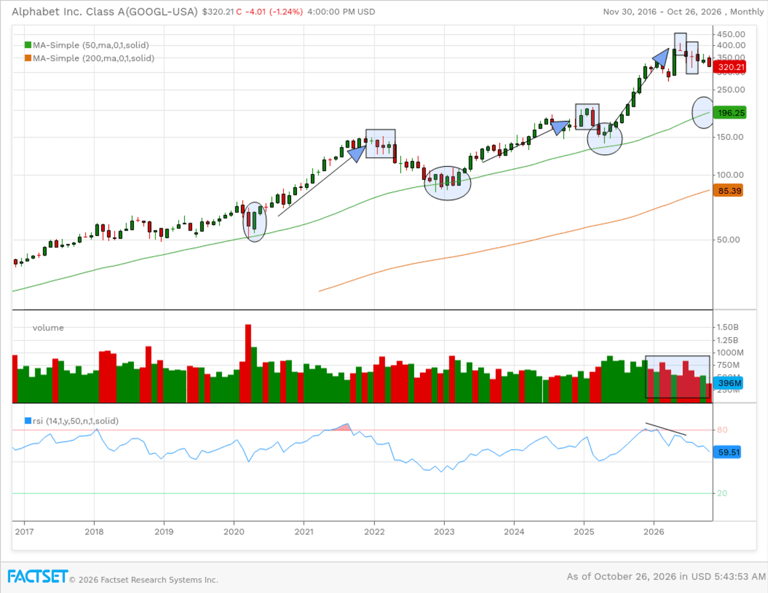This screenshot has height=593, width=768.
Task: Click the RSI 20 oversold level label
Action: coord(722,493)
